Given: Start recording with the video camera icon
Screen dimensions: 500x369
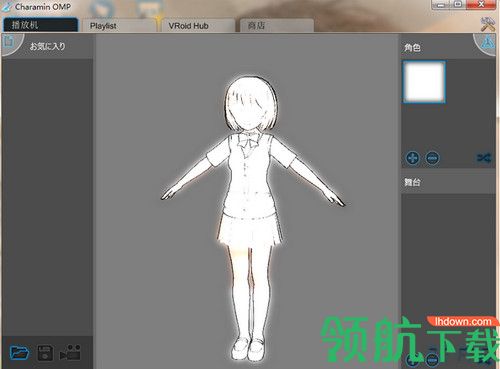Looking at the screenshot, I should (70, 352).
